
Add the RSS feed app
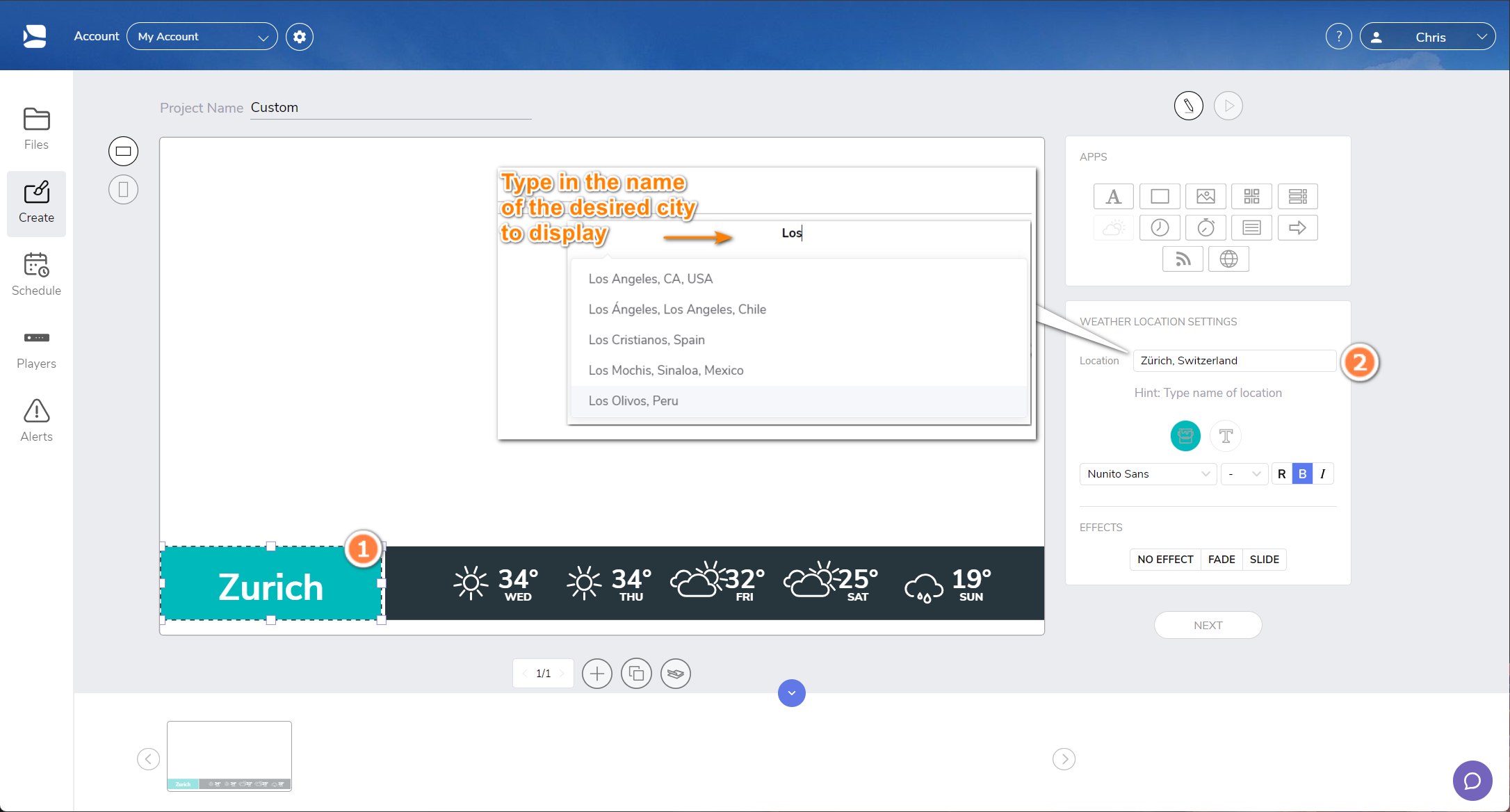click(1183, 259)
